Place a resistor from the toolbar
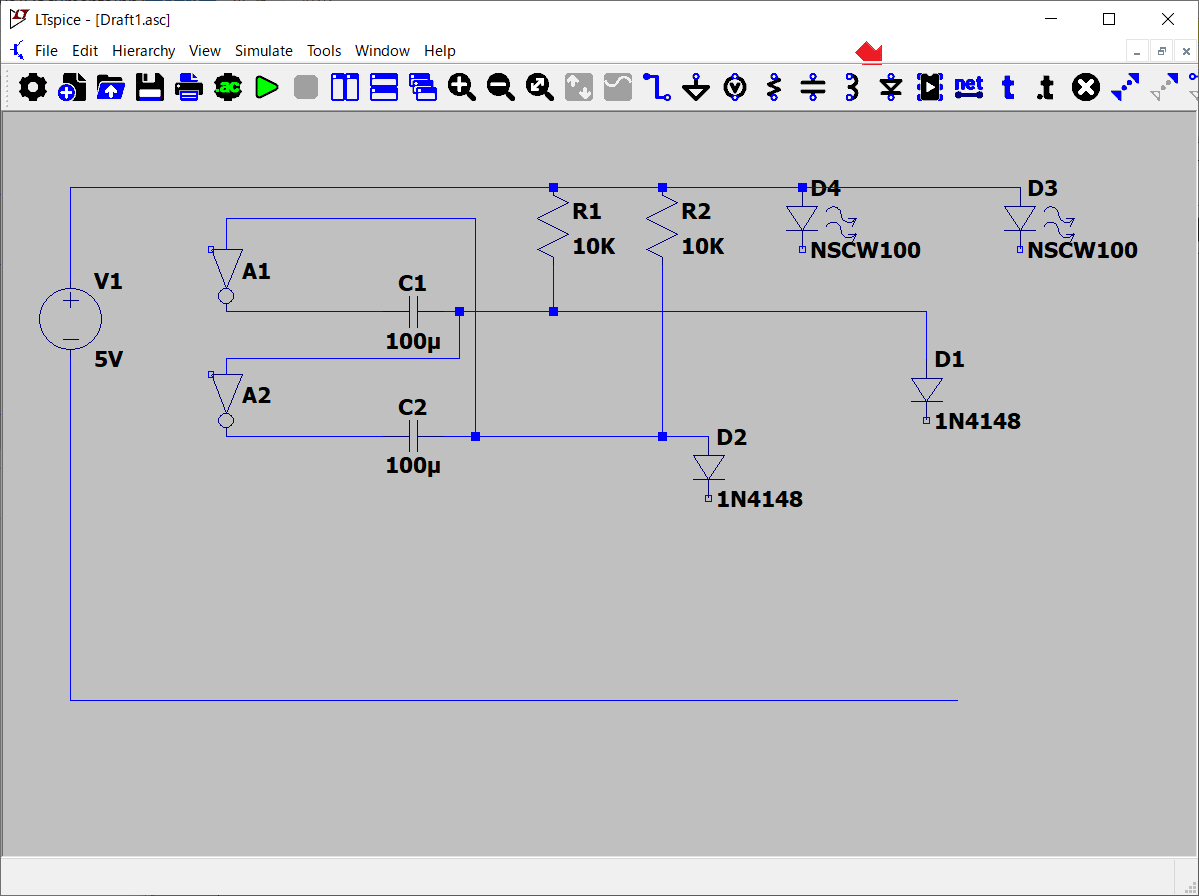 tap(774, 88)
